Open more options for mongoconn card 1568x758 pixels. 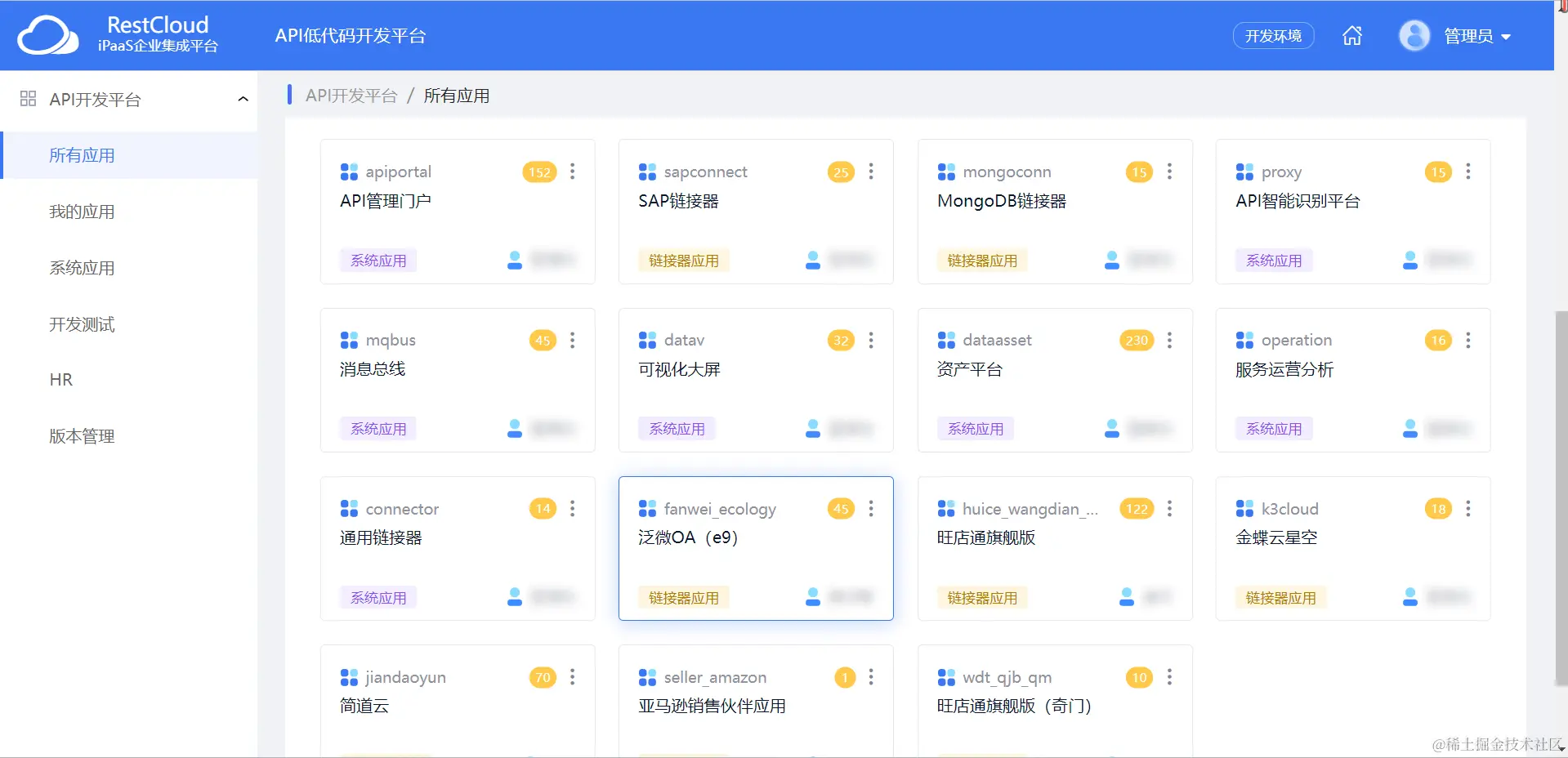tap(1169, 172)
